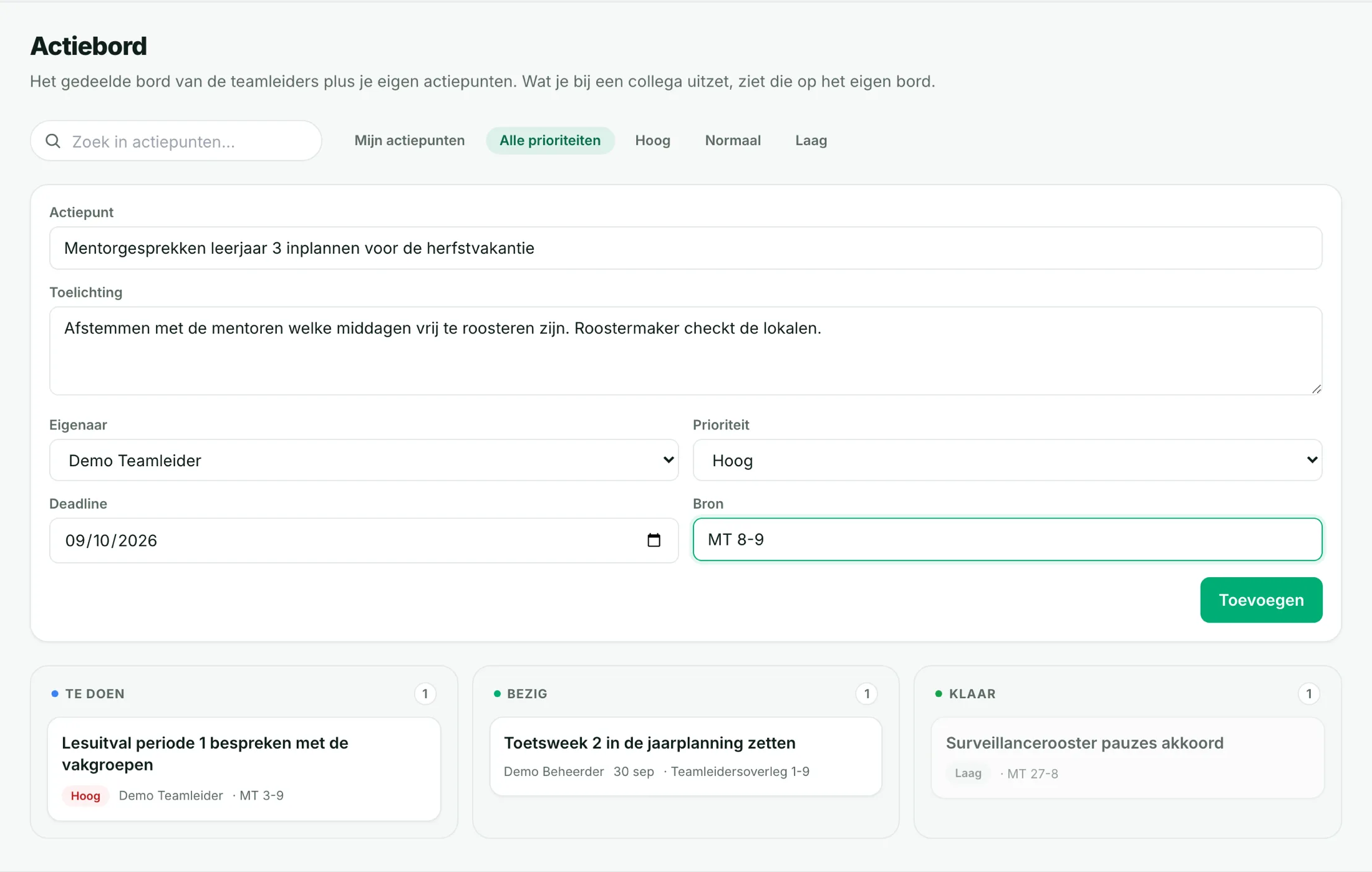The height and width of the screenshot is (872, 1372).
Task: Click the Demo Beheerder owner text
Action: click(x=554, y=772)
